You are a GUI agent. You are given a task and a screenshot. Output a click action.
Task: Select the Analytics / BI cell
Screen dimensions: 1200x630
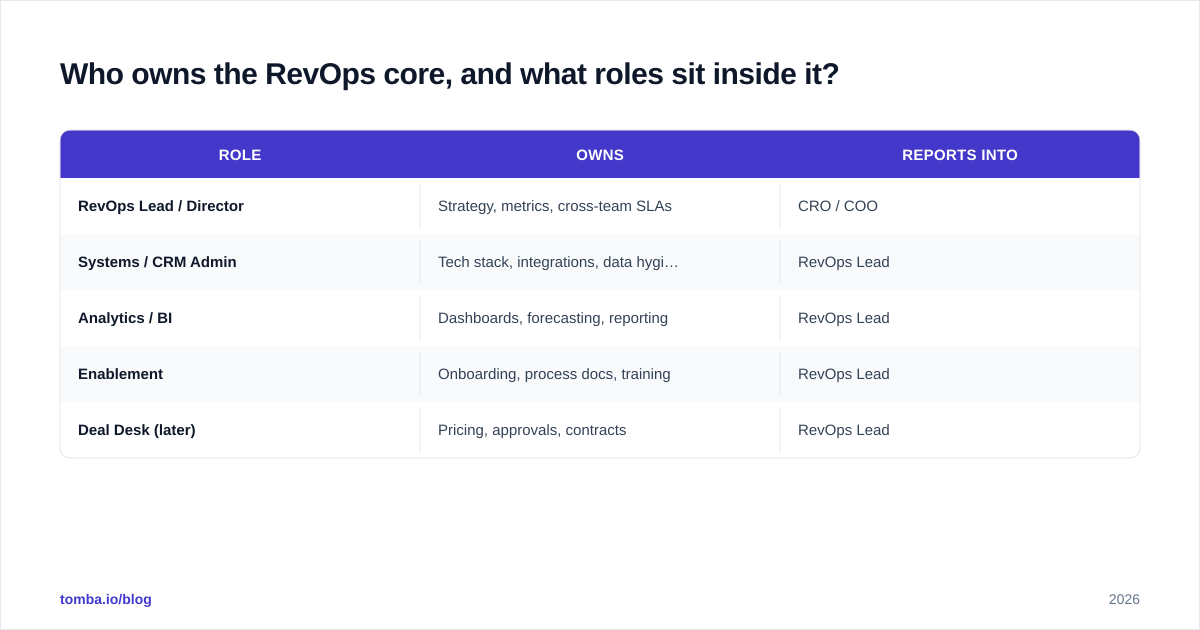pos(240,318)
